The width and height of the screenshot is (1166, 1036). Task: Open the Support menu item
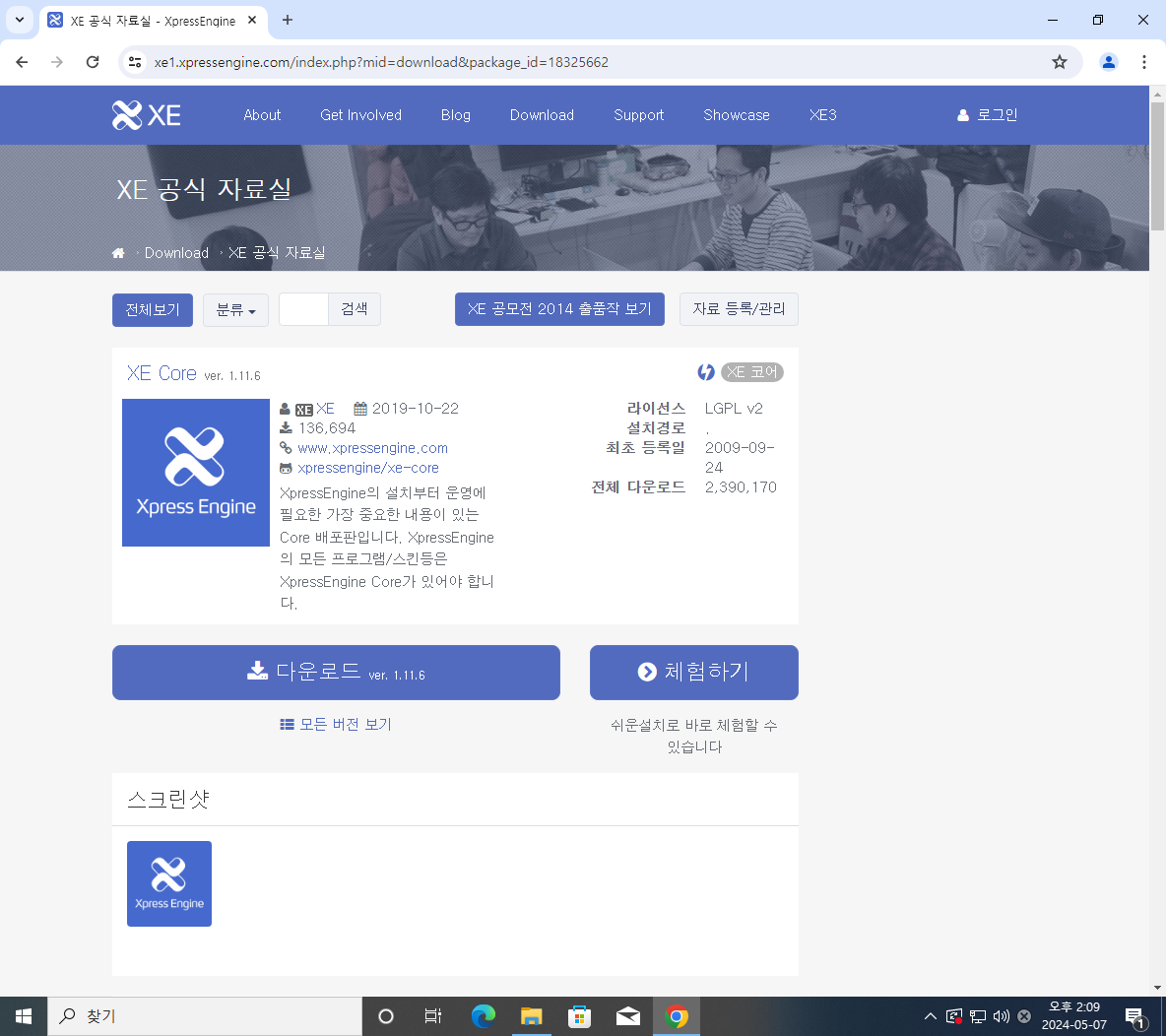click(639, 115)
